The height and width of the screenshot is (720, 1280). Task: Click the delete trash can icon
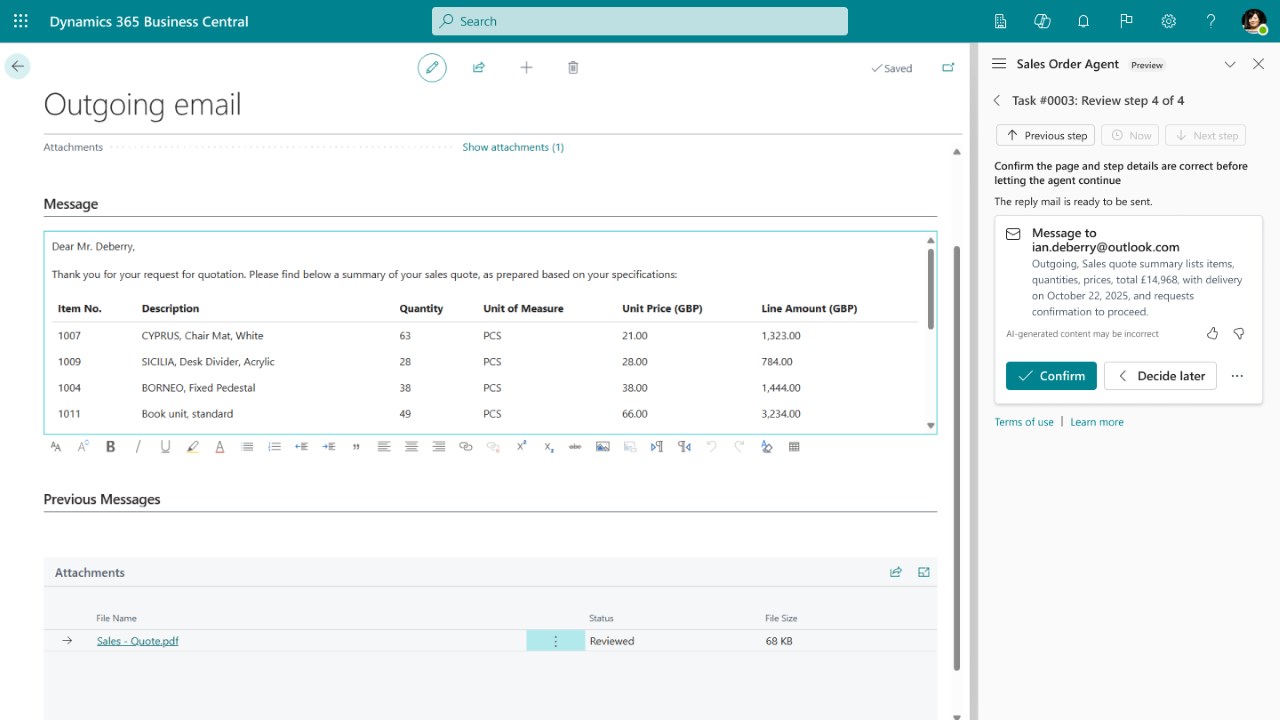pyautogui.click(x=573, y=68)
